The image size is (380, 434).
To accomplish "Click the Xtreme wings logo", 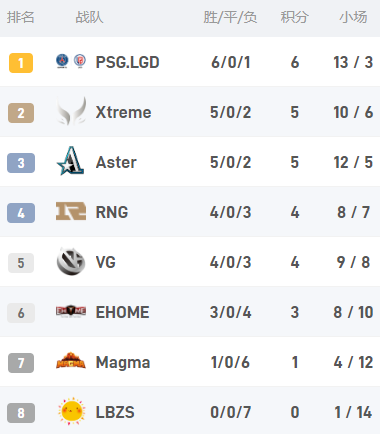I will pos(71,111).
